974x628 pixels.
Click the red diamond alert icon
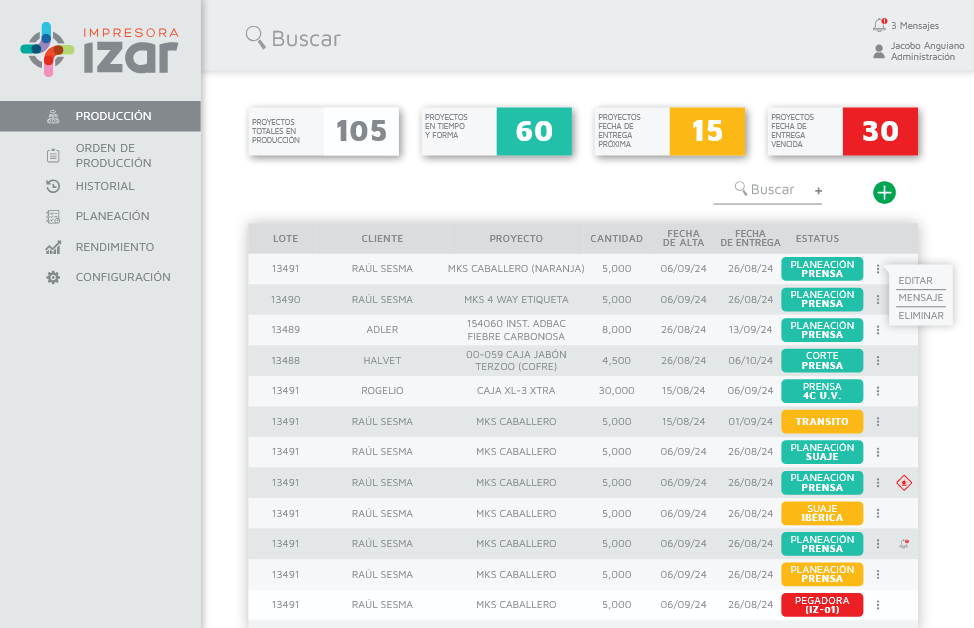pyautogui.click(x=904, y=483)
